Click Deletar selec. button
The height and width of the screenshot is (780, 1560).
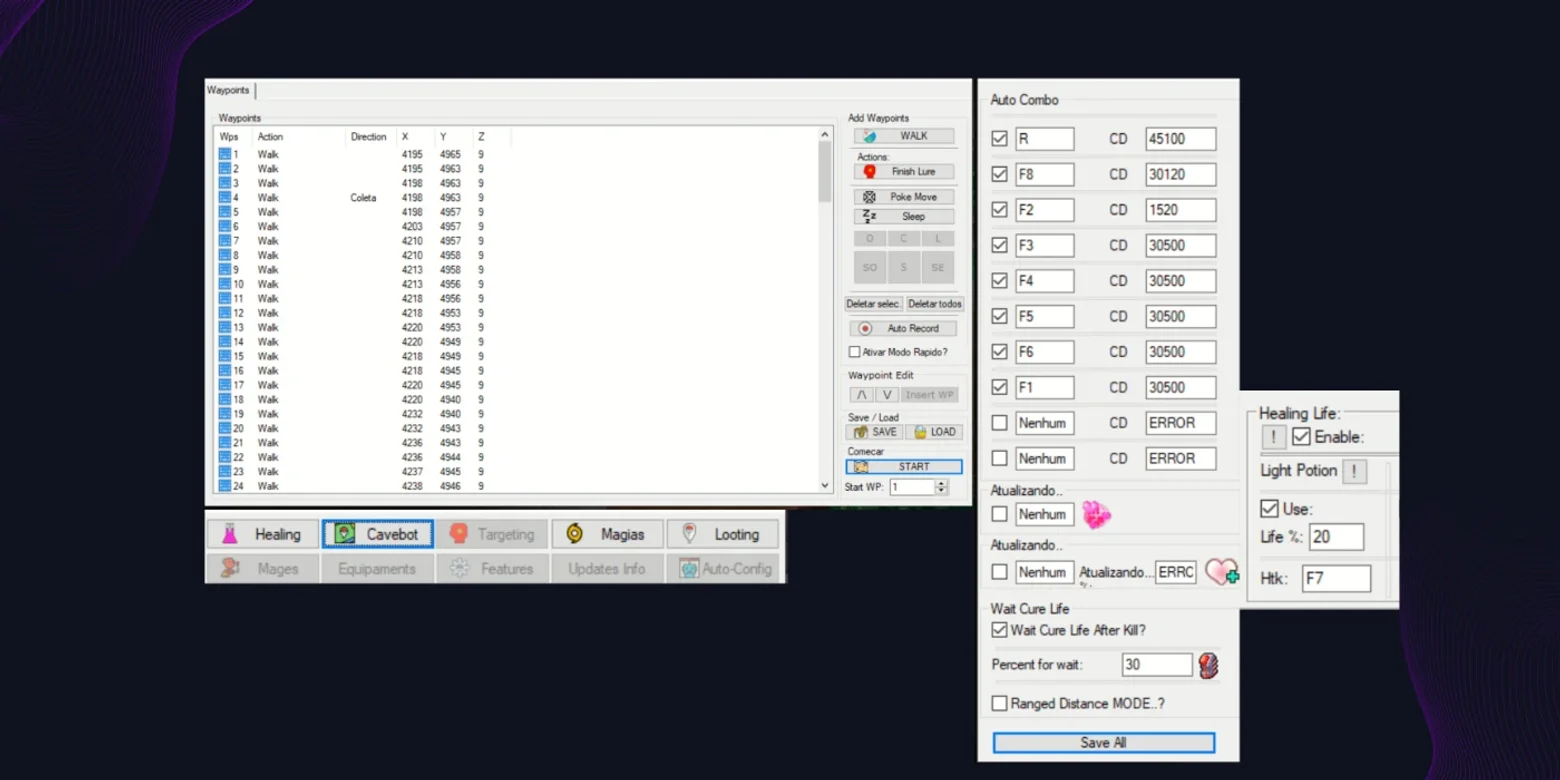[874, 304]
